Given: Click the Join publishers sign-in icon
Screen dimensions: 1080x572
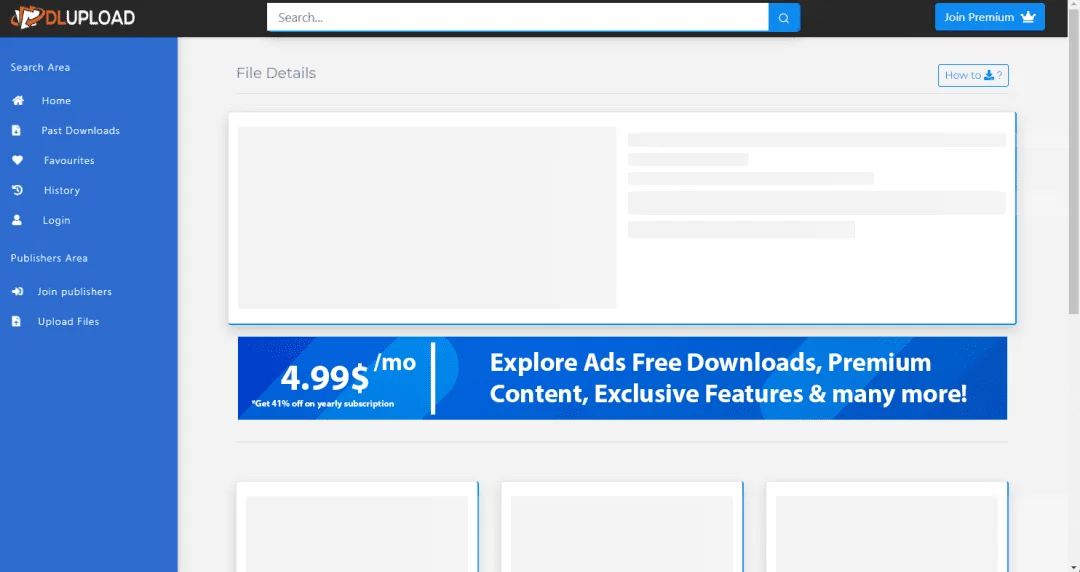Looking at the screenshot, I should (17, 292).
